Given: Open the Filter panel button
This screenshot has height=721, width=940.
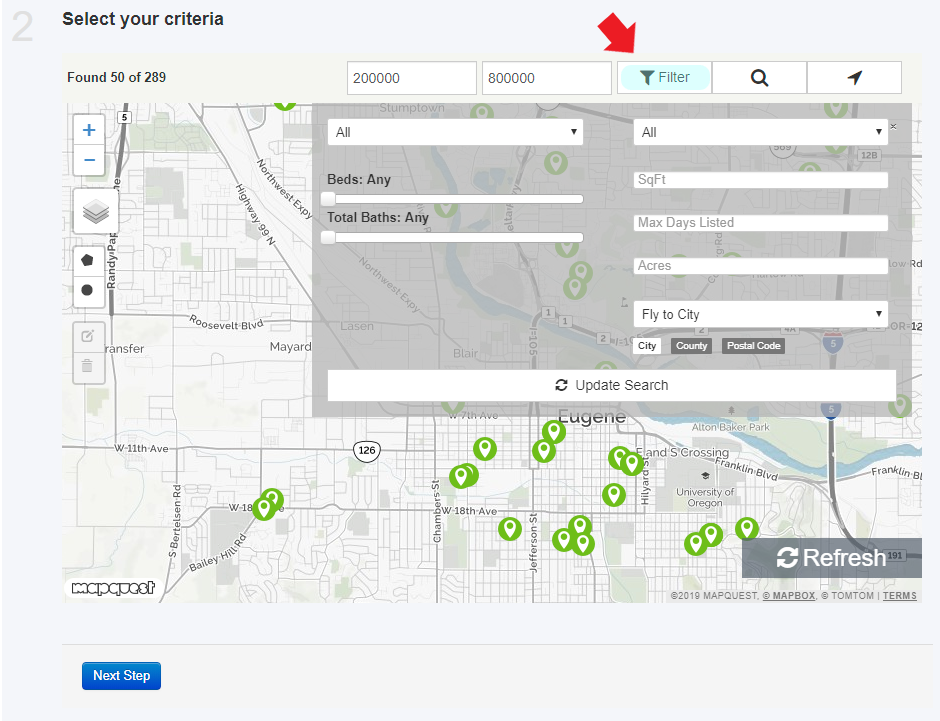Looking at the screenshot, I should tap(664, 77).
